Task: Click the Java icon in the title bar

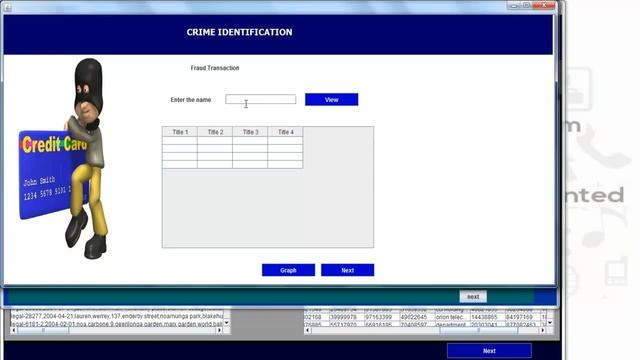Action: (x=7, y=7)
